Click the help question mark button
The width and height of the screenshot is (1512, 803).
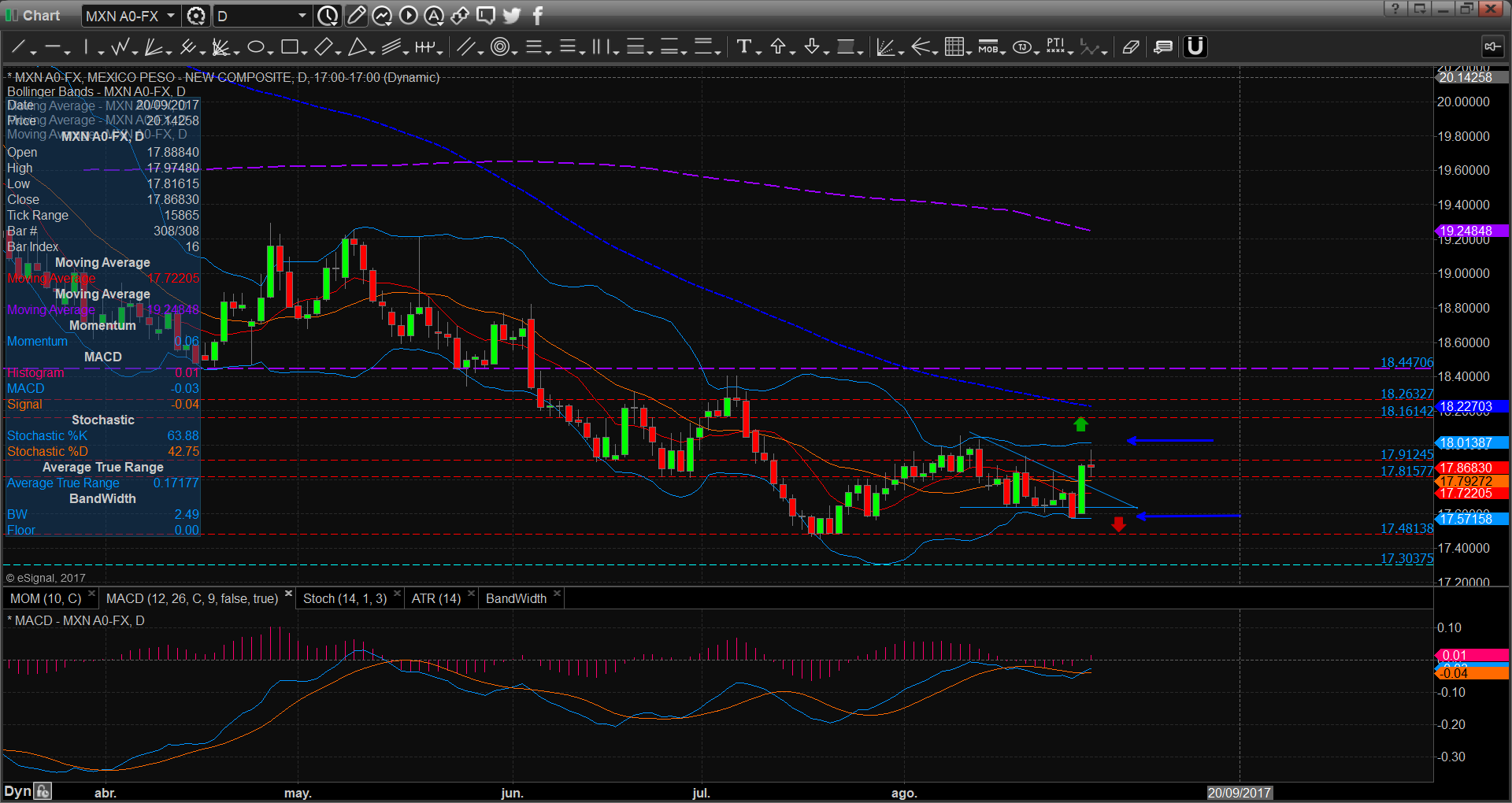(1395, 9)
